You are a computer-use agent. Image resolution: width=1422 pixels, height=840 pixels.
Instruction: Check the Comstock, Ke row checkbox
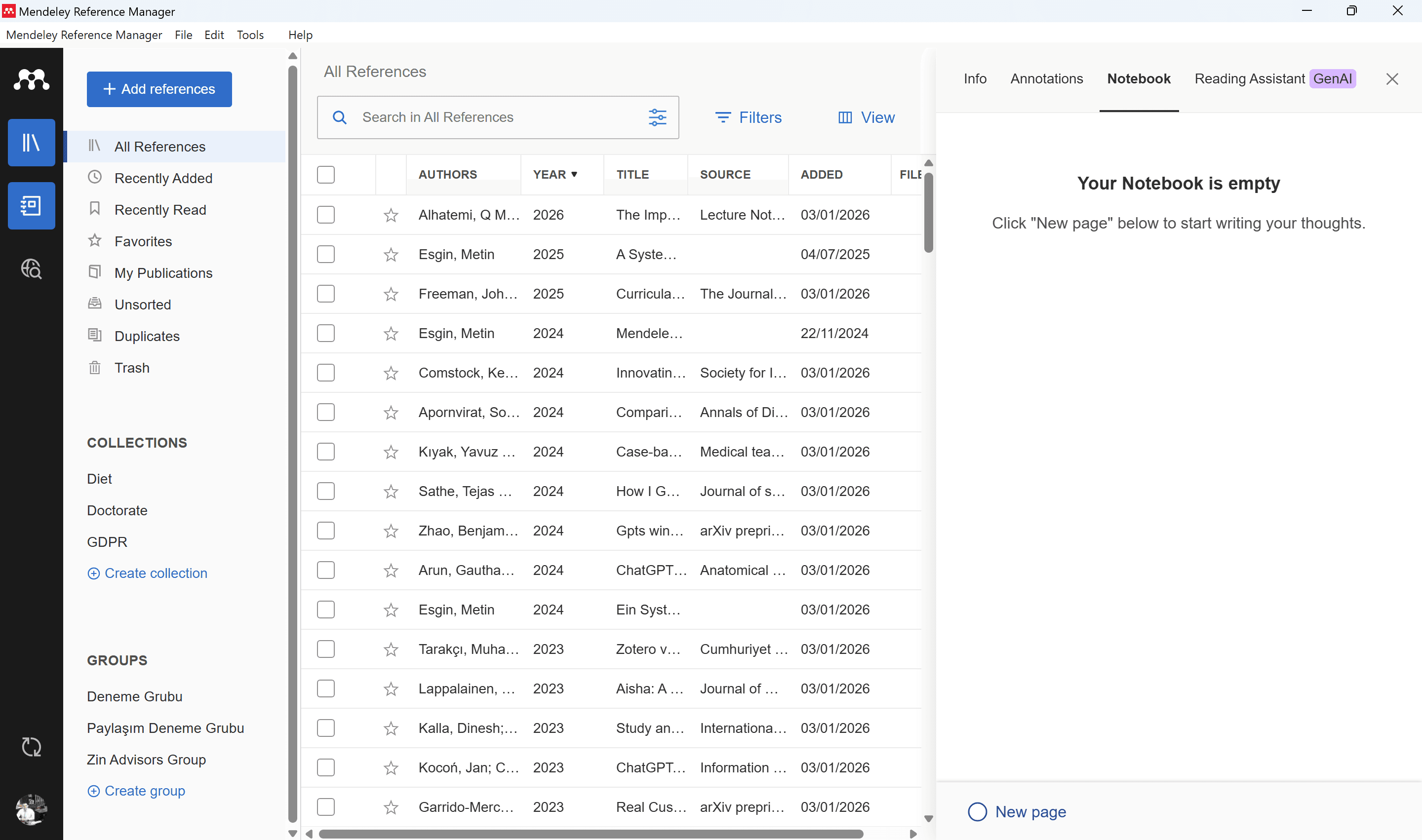tap(325, 373)
